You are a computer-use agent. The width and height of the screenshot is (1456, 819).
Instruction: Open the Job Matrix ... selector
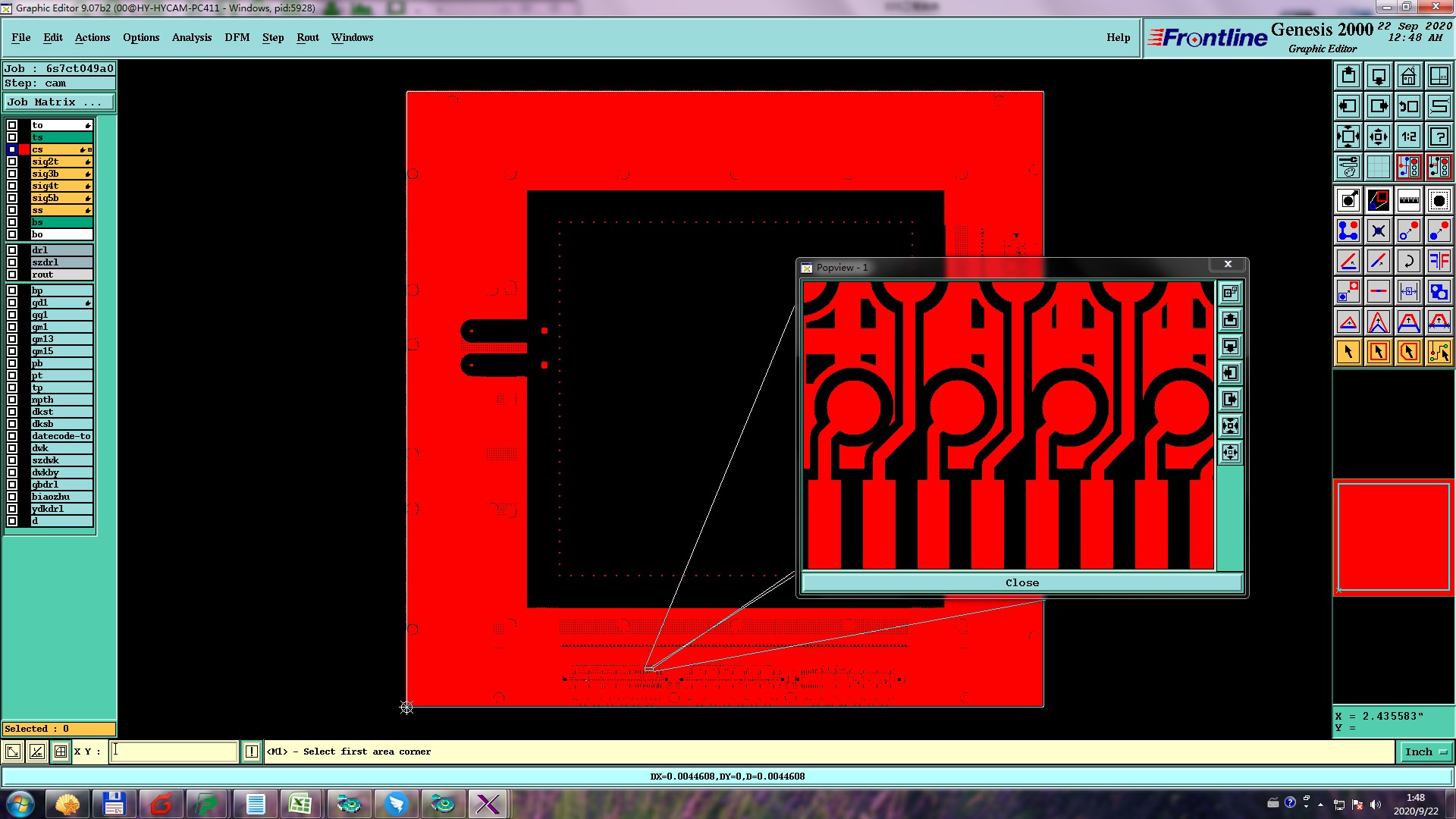[59, 102]
